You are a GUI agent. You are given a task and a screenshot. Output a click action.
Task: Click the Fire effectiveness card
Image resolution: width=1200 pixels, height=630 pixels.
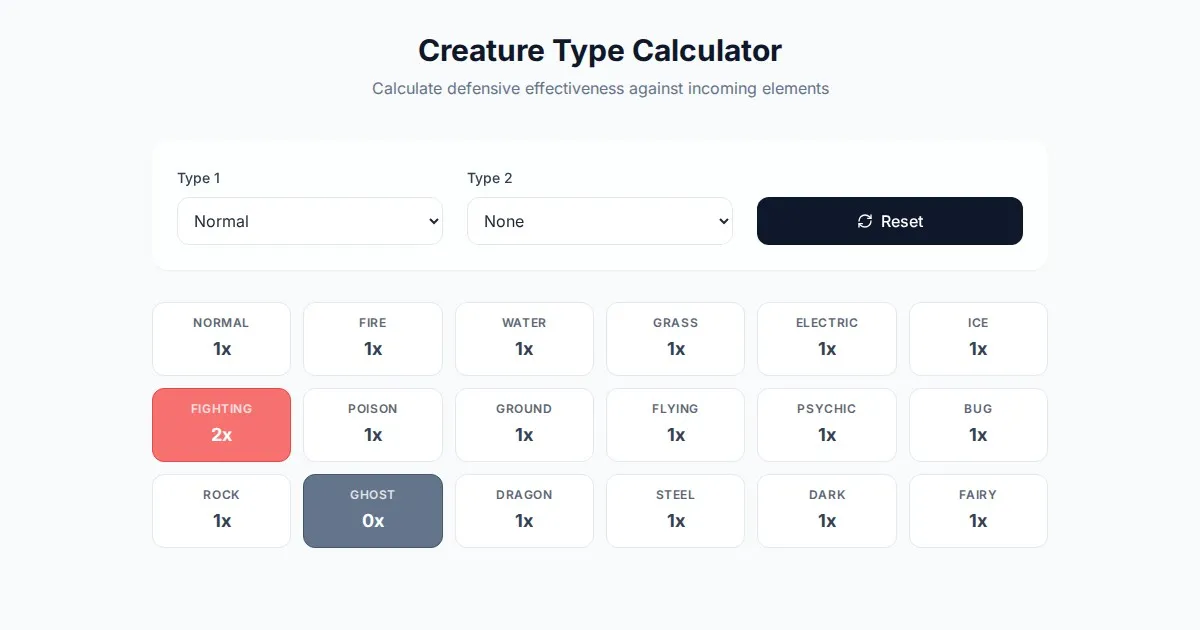(x=373, y=339)
